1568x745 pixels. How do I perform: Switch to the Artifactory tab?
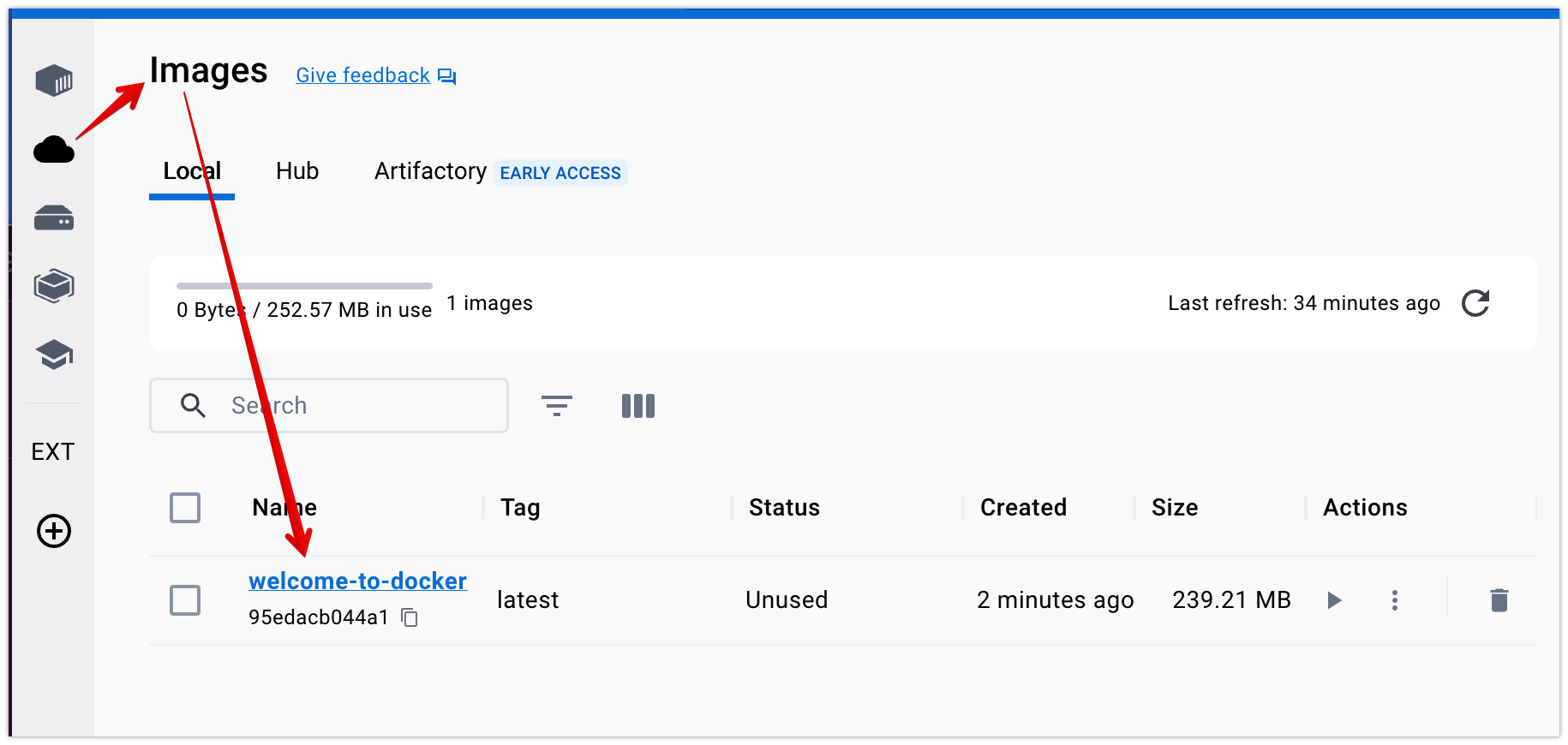click(x=430, y=171)
